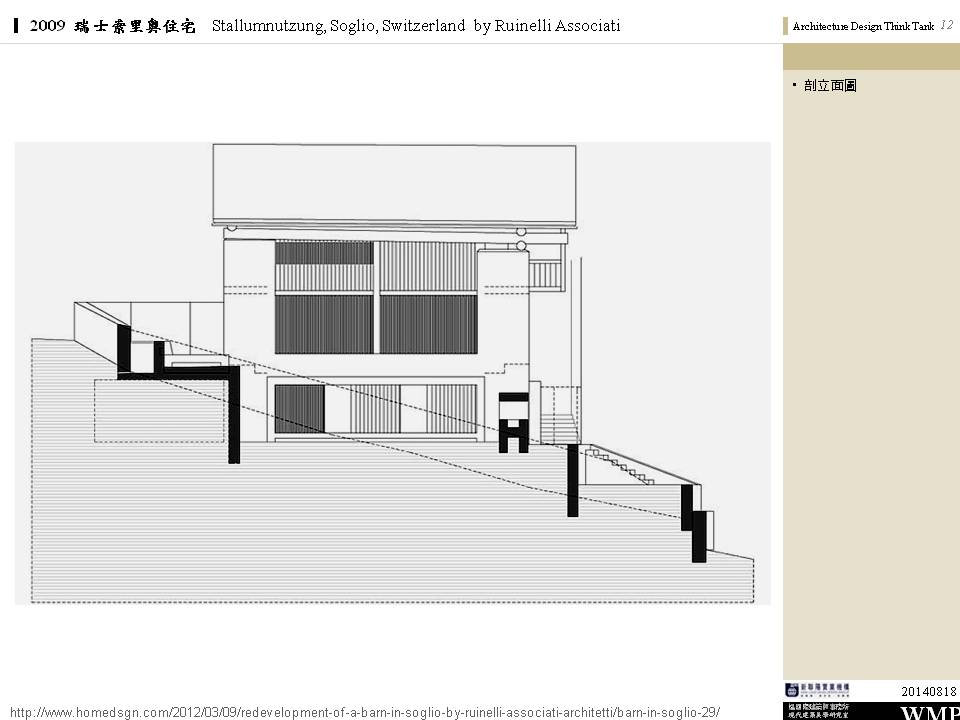Click the date stamp 20140818
This screenshot has height=720, width=960.
[x=928, y=691]
